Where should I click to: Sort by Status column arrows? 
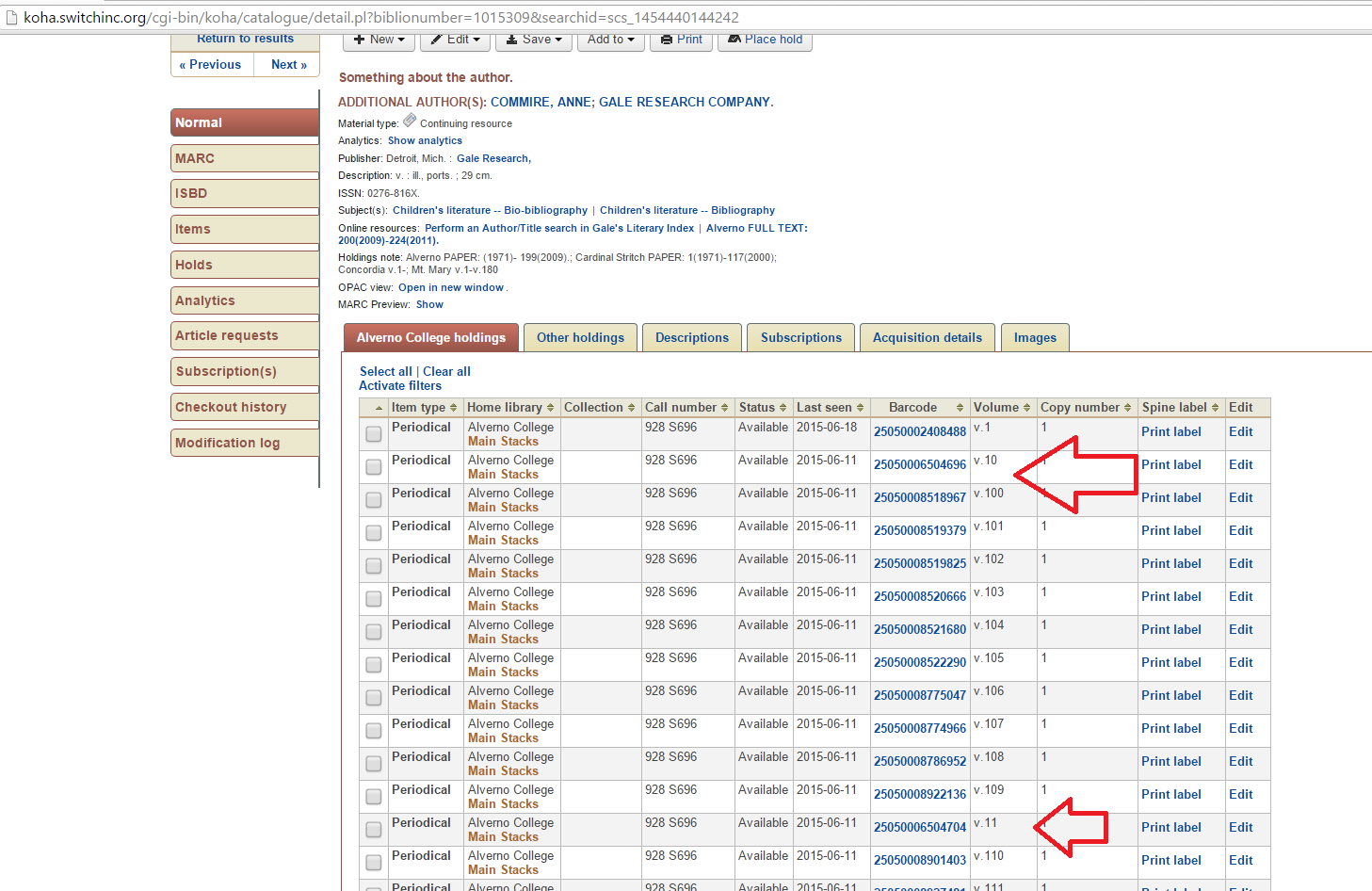(x=783, y=408)
